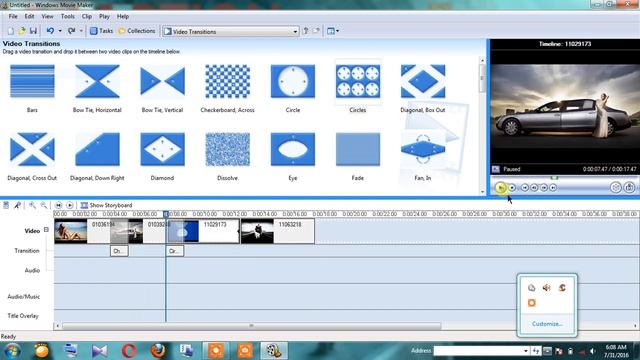The width and height of the screenshot is (640, 360).
Task: Save the project using the floppy disk icon
Action: tap(33, 31)
